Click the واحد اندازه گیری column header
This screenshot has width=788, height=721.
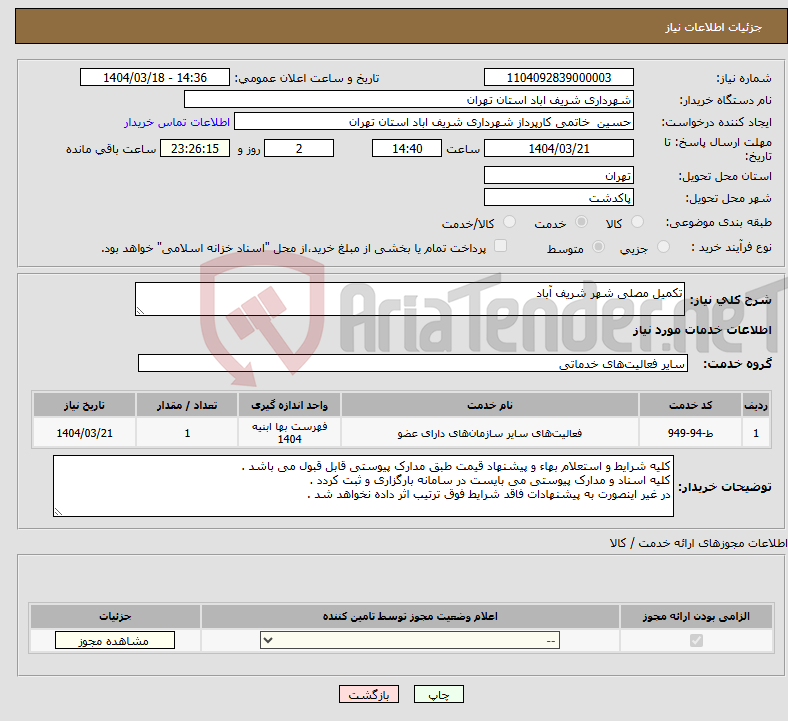[x=289, y=405]
